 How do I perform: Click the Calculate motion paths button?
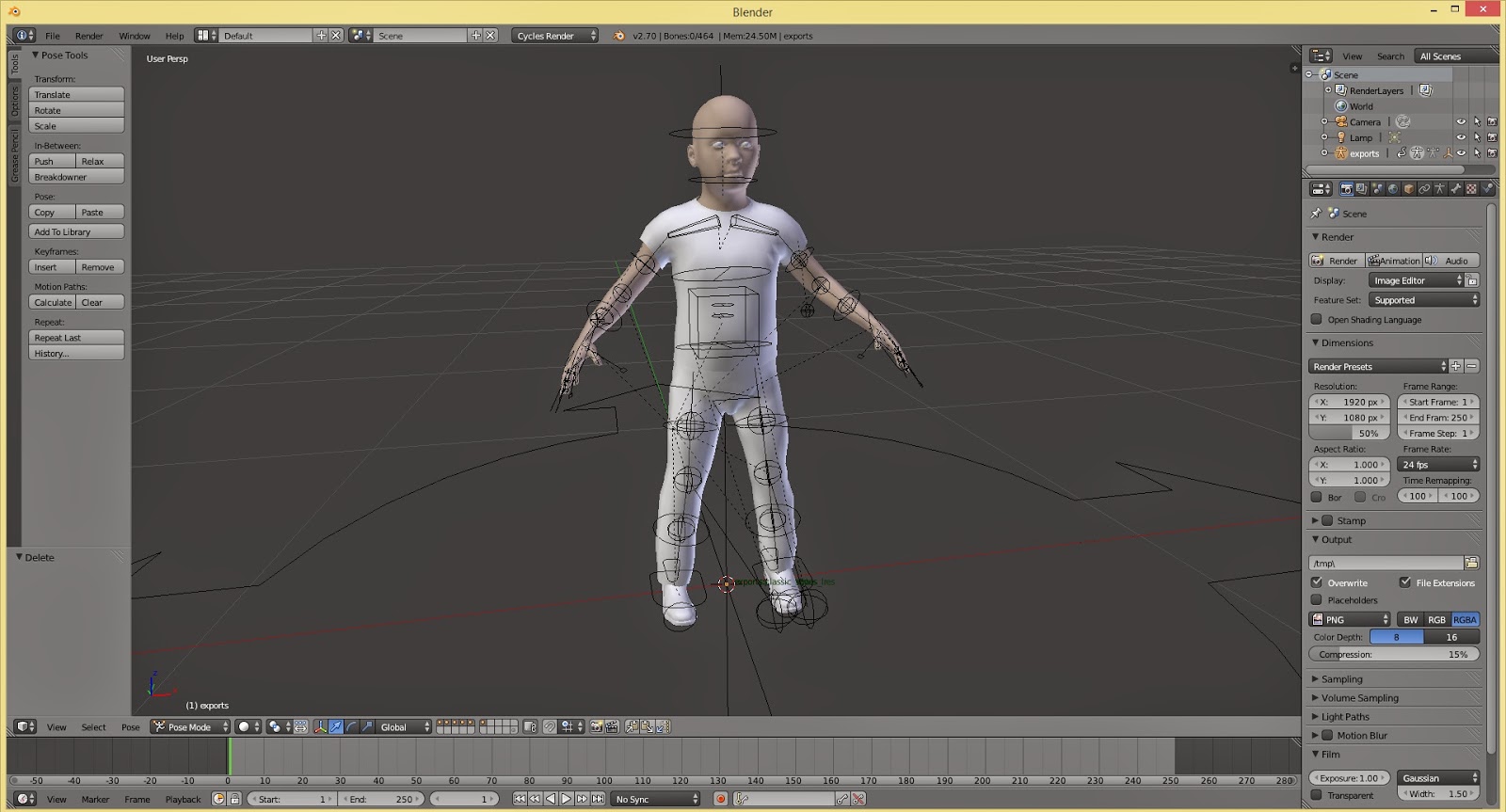coord(52,302)
